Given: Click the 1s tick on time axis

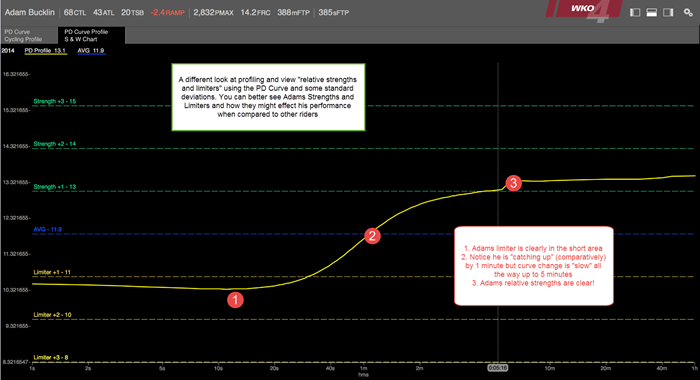Looking at the screenshot, I should 32,368.
